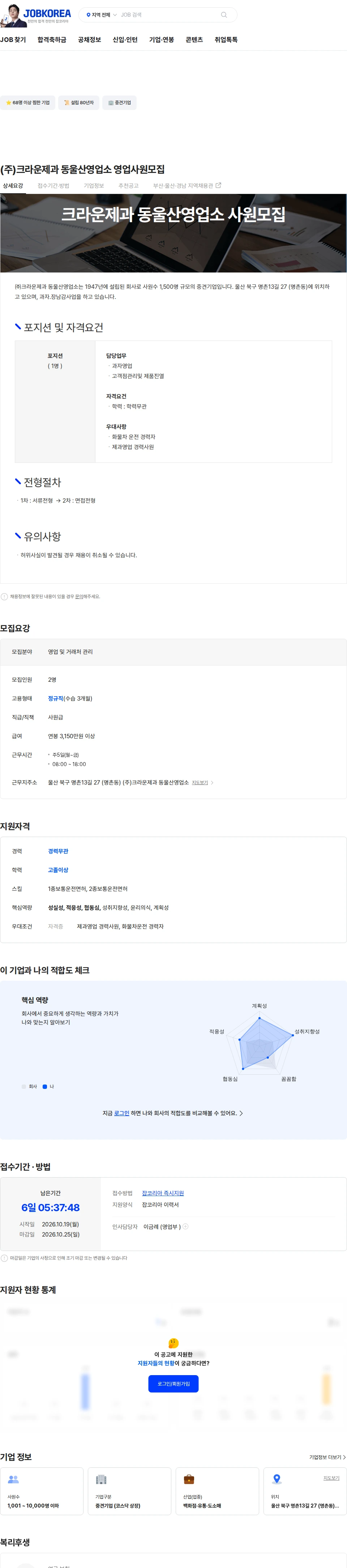Click the 문의 link in notice
Viewport: 347px width, 1568px height.
(79, 596)
